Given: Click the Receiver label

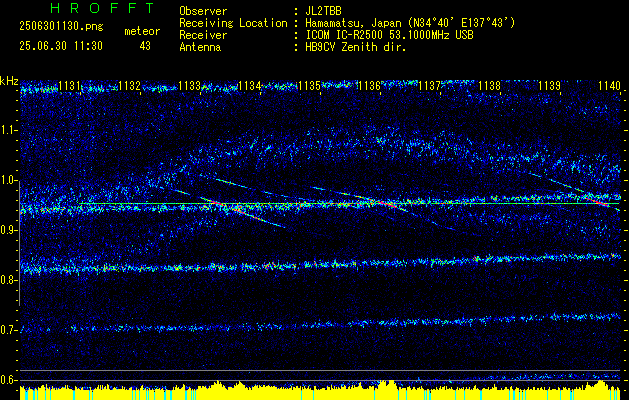Looking at the screenshot, I should (203, 35).
